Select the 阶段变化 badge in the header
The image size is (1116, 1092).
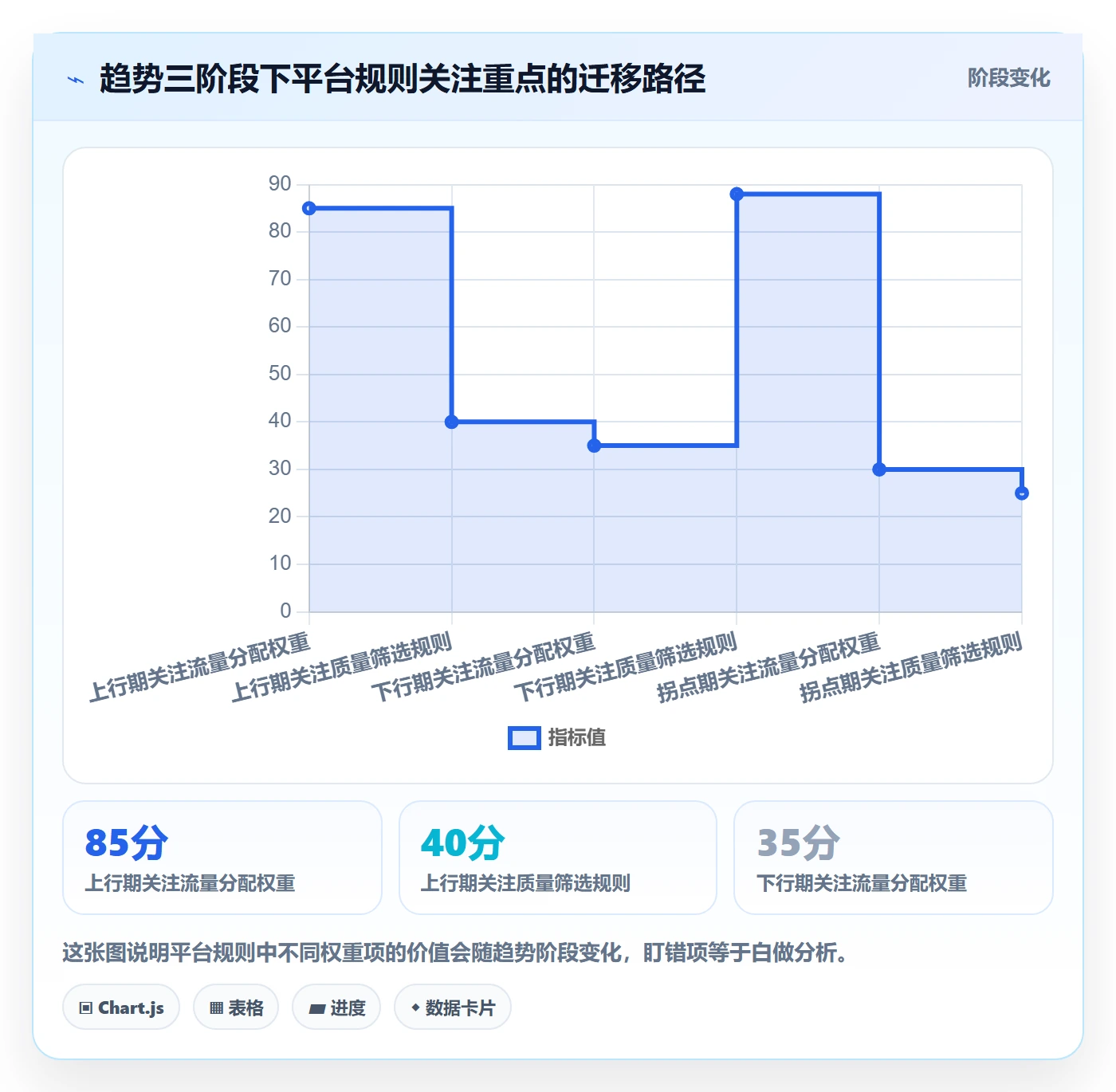(1009, 78)
